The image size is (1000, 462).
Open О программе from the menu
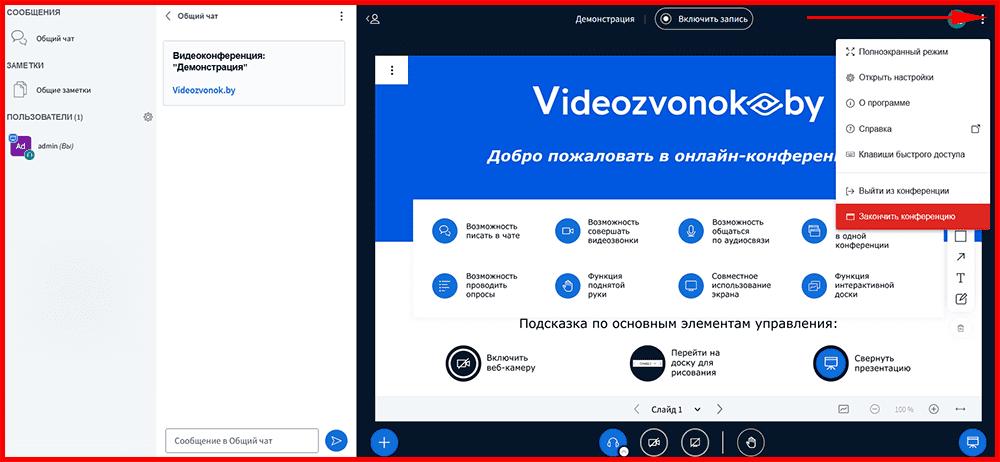coord(912,103)
